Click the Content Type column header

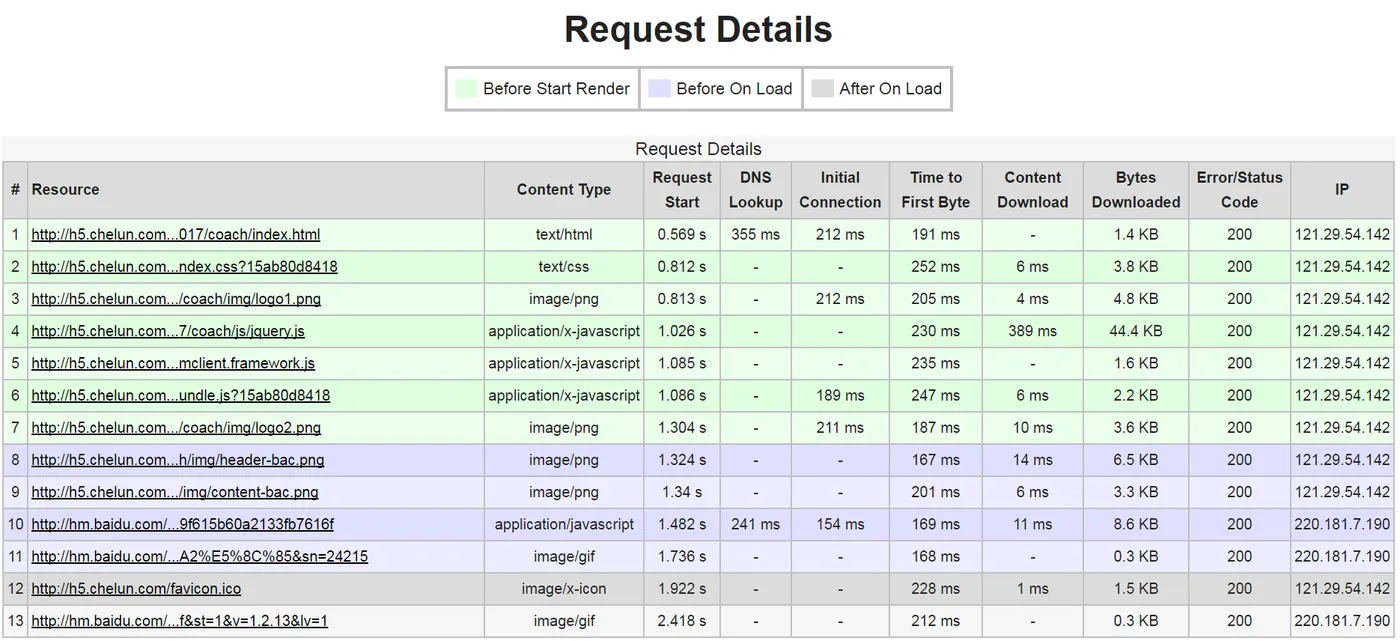tap(564, 190)
